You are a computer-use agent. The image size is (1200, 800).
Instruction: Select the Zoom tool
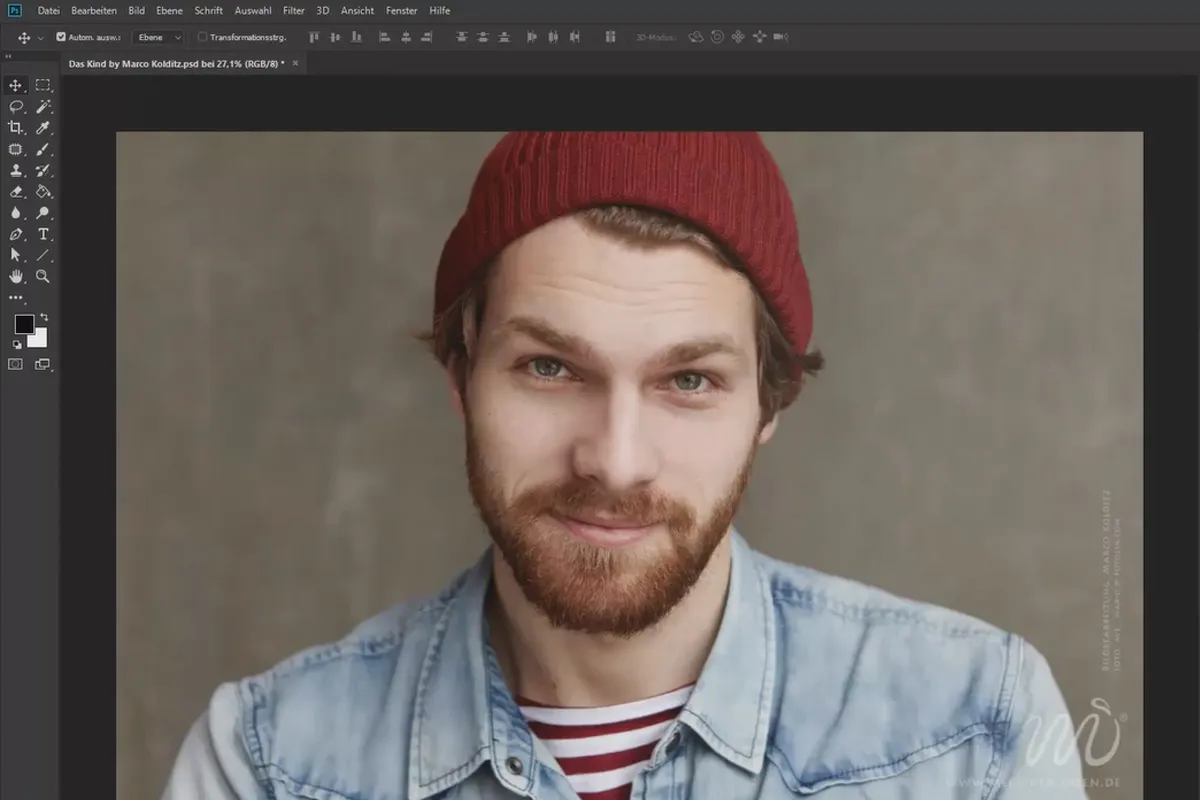click(43, 276)
